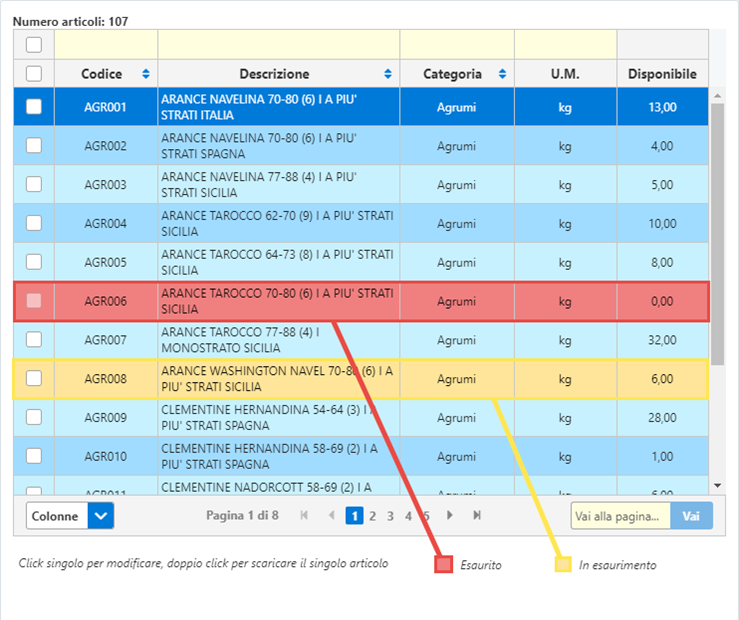
Task: Toggle select-all checkbox in header
Action: click(x=34, y=74)
